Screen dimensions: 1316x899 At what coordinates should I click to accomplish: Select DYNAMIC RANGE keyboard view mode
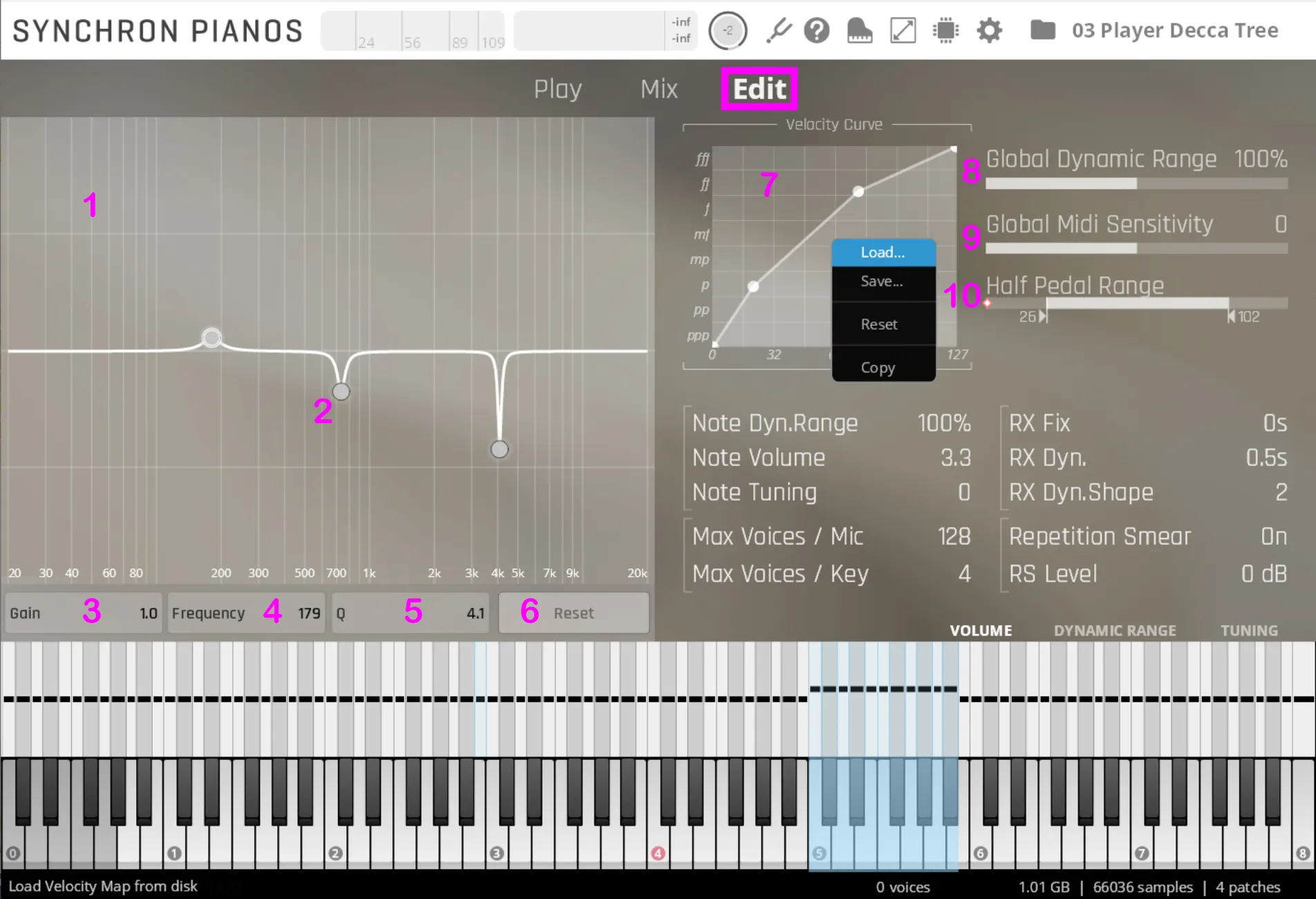coord(1114,631)
